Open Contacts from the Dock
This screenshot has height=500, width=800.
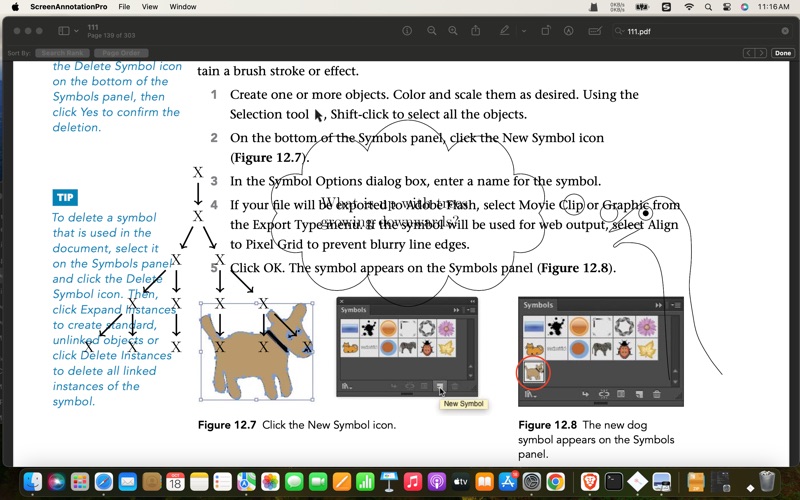click(x=152, y=481)
